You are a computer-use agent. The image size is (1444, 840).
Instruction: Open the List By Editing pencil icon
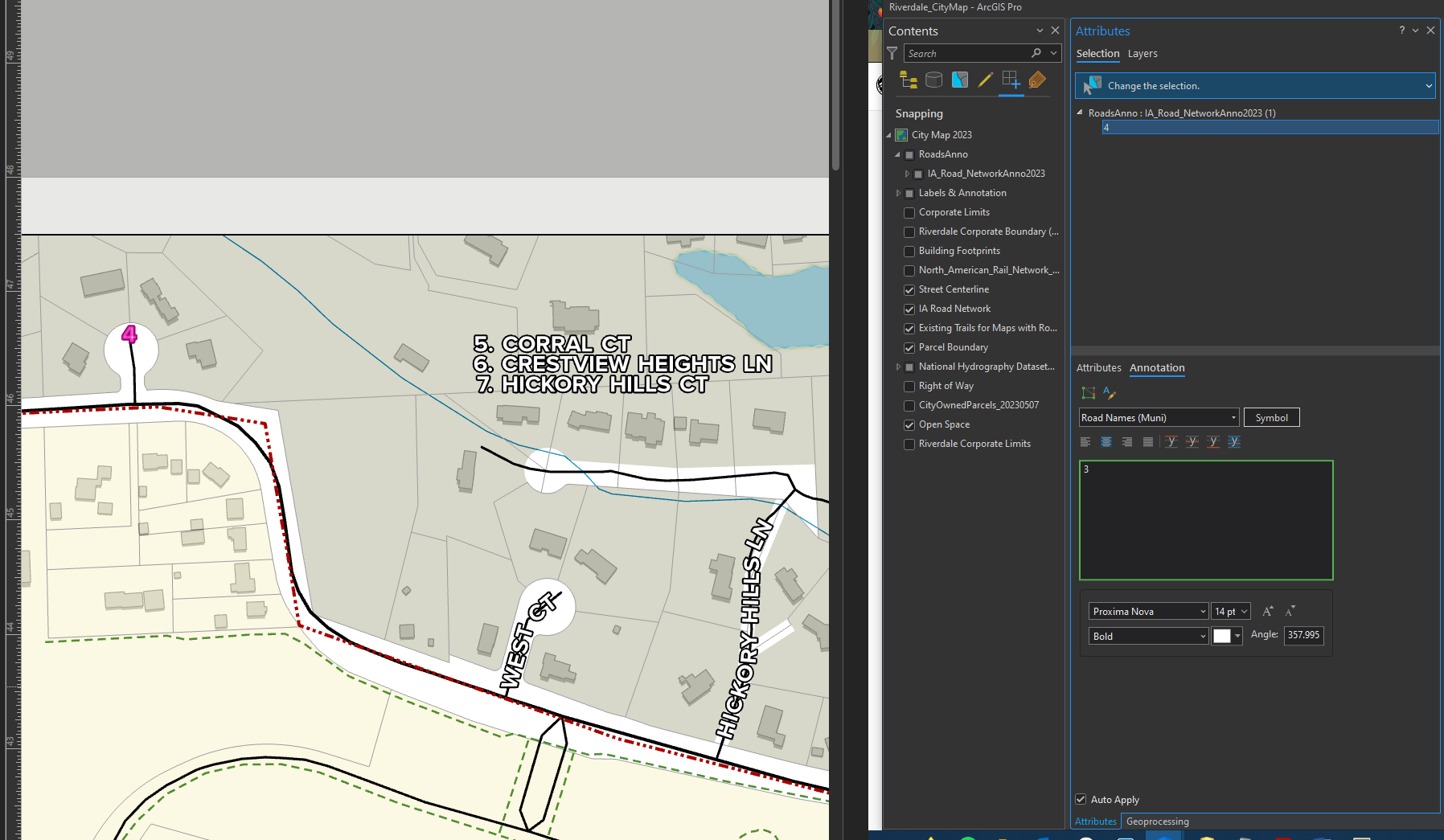point(986,80)
